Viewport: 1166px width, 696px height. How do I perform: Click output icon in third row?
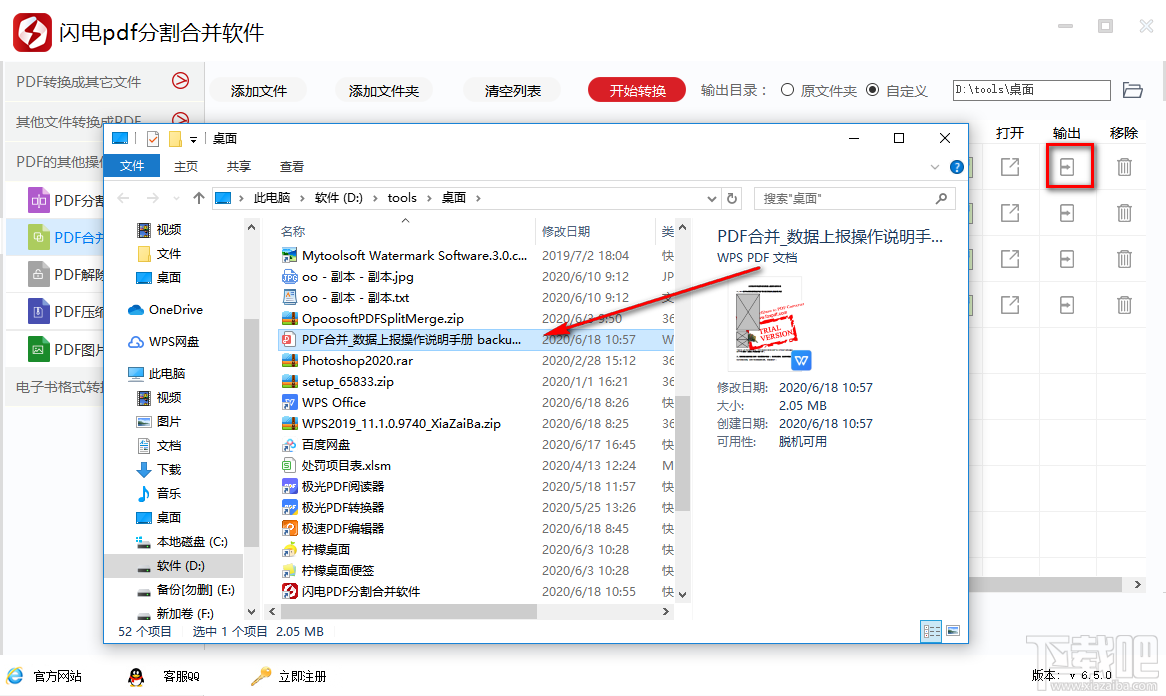coord(1066,259)
